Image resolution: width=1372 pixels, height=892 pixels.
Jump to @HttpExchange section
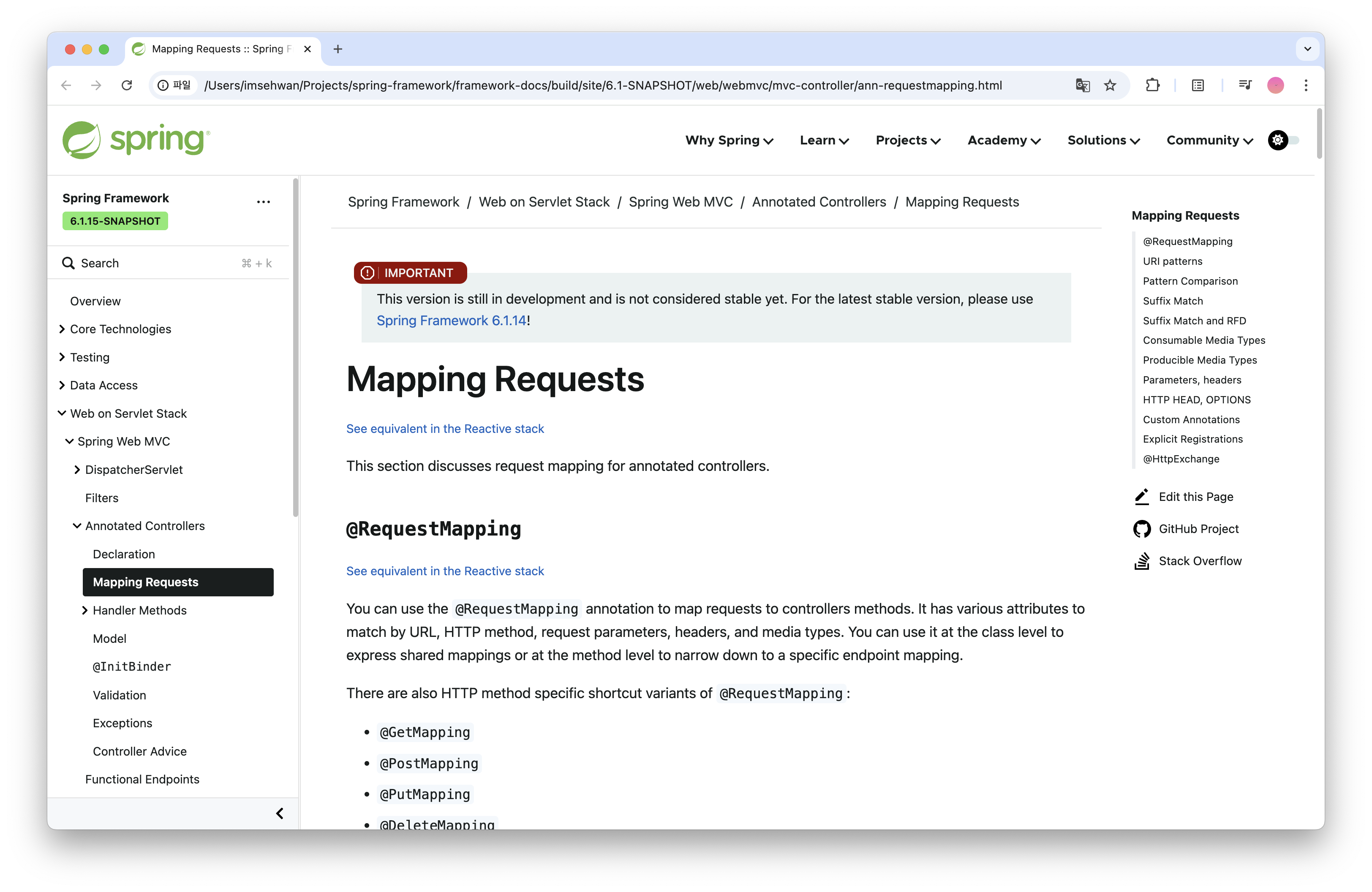[x=1181, y=459]
